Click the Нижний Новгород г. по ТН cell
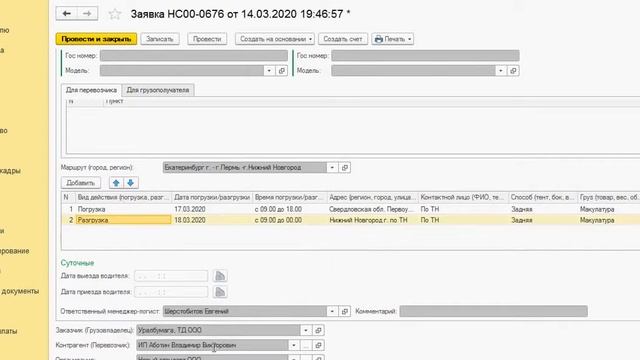 click(x=372, y=220)
